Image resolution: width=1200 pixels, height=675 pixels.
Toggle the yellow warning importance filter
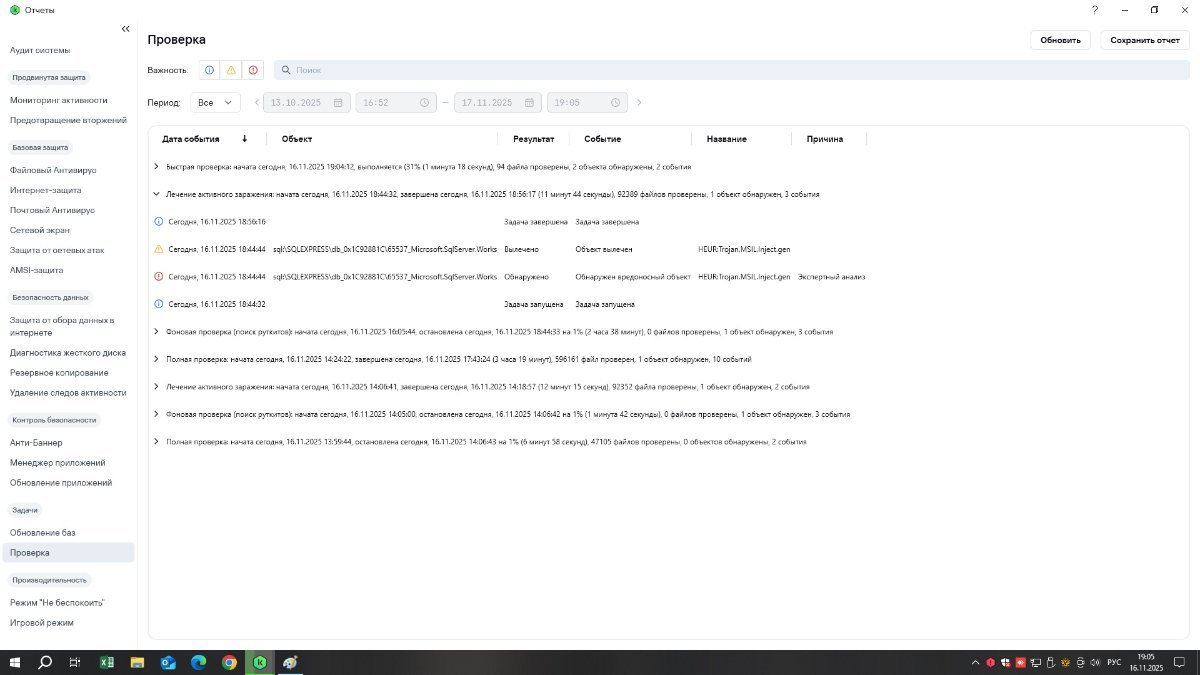pyautogui.click(x=231, y=70)
